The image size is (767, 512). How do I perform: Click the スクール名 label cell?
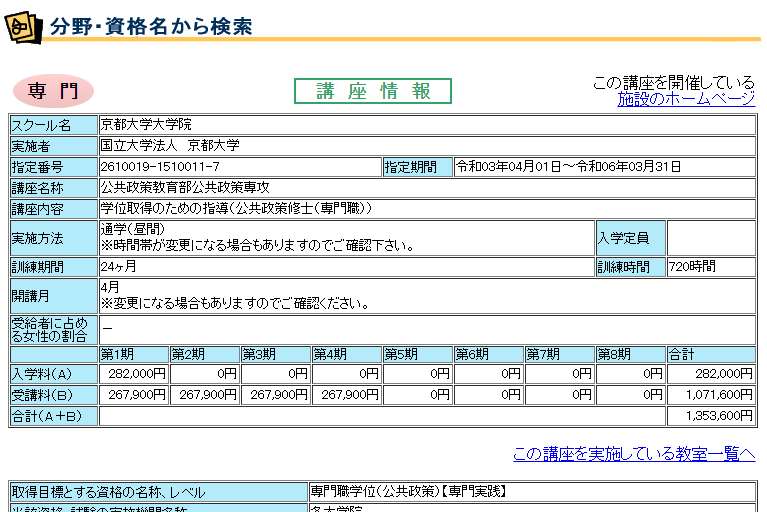[54, 125]
